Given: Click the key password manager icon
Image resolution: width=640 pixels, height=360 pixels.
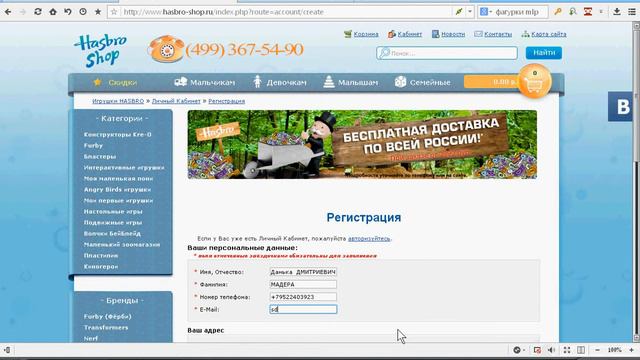Looking at the screenshot, I should click(558, 12).
